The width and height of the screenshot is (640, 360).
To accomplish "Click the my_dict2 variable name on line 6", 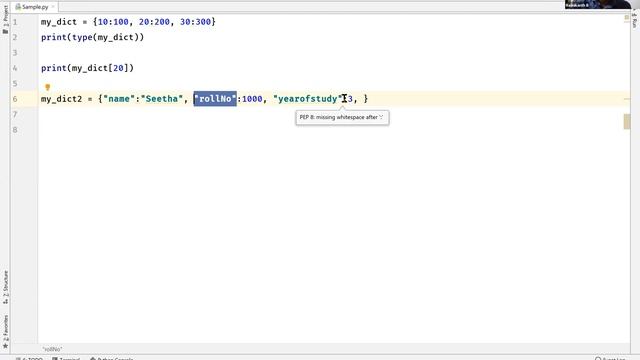I will pyautogui.click(x=61, y=99).
